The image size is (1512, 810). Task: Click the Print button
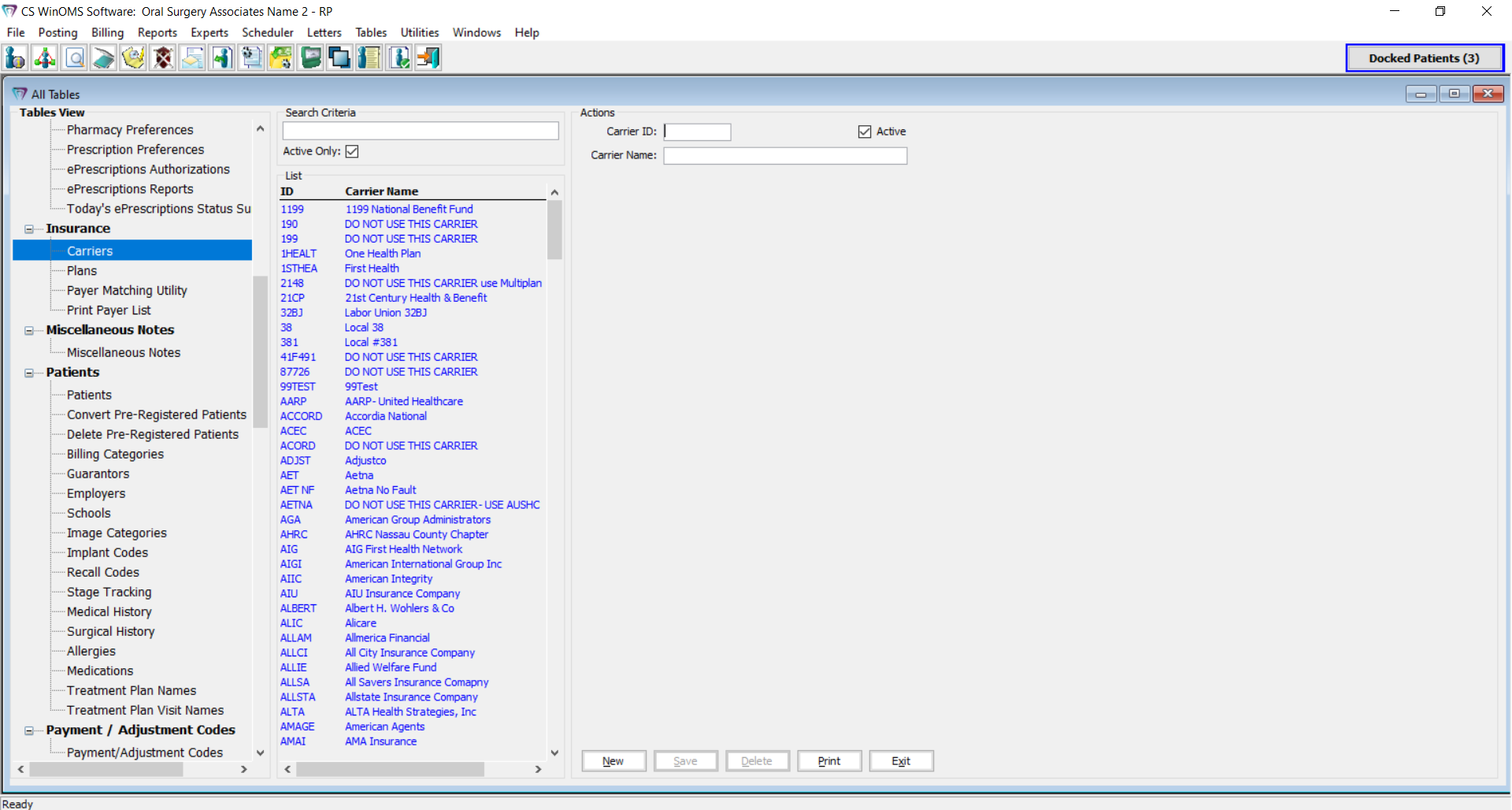point(829,761)
